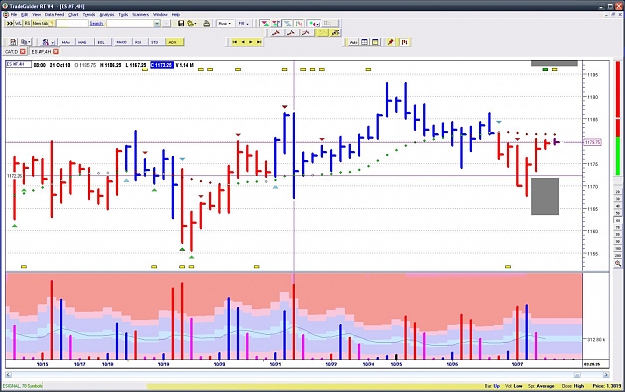The height and width of the screenshot is (392, 625).
Task: Switch to the CAT.D chart tab
Action: coord(11,52)
